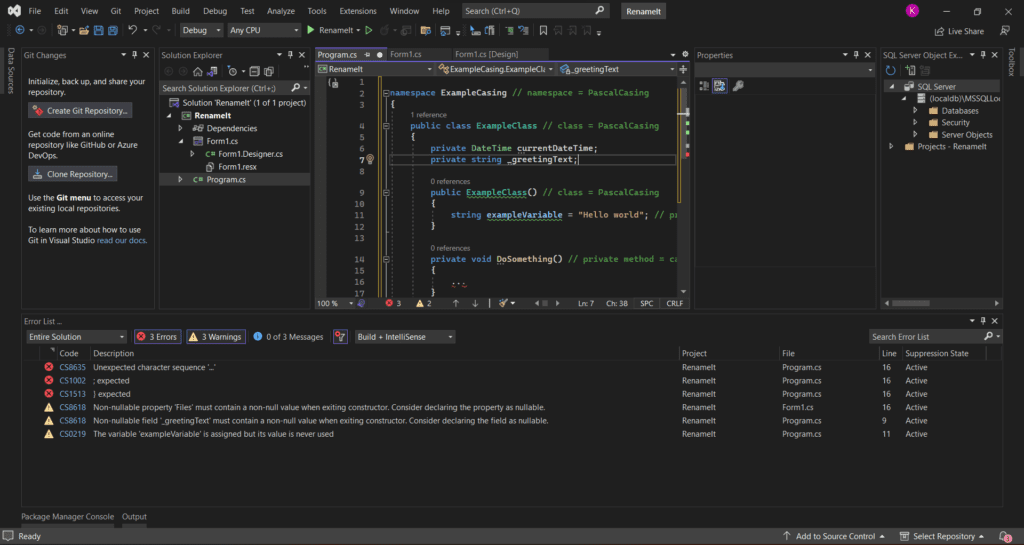Start without debugging with the outlined play icon
This screenshot has height=545, width=1024.
pos(369,30)
